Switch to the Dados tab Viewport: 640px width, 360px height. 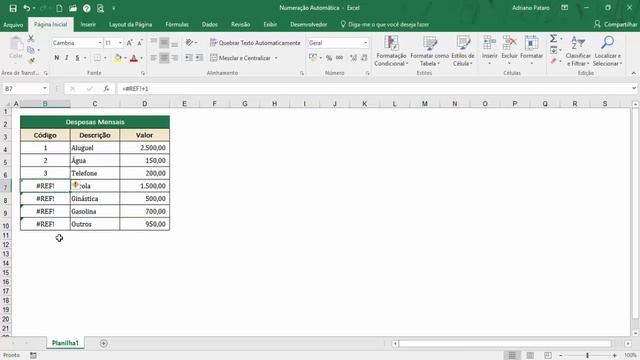tap(210, 24)
